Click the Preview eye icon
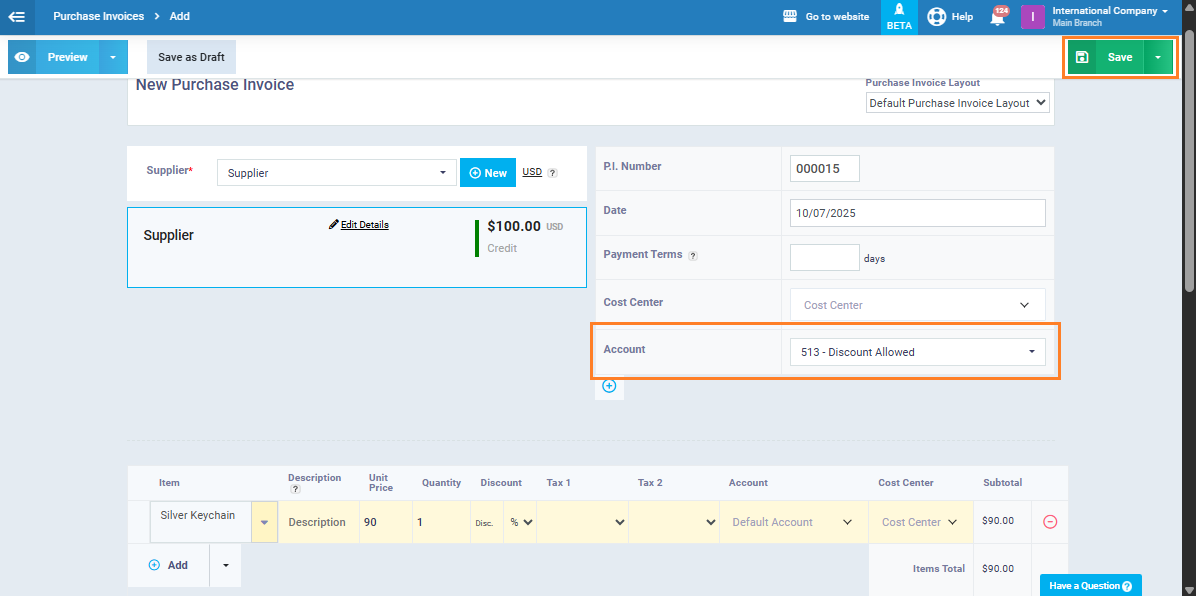The image size is (1196, 596). click(22, 57)
